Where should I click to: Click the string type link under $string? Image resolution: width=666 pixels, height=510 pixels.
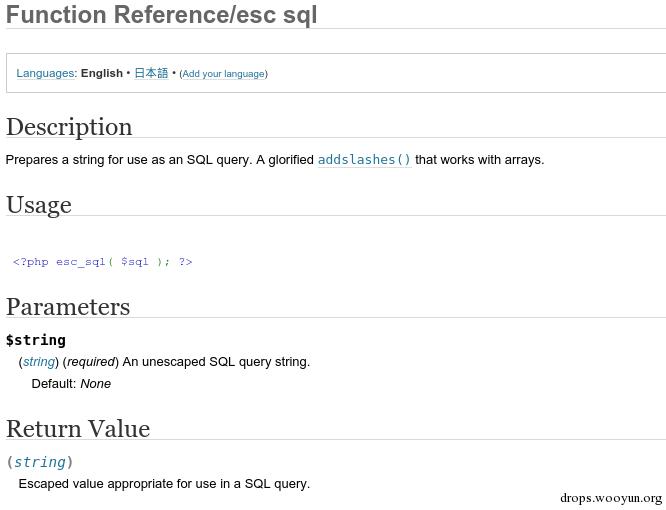[39, 362]
